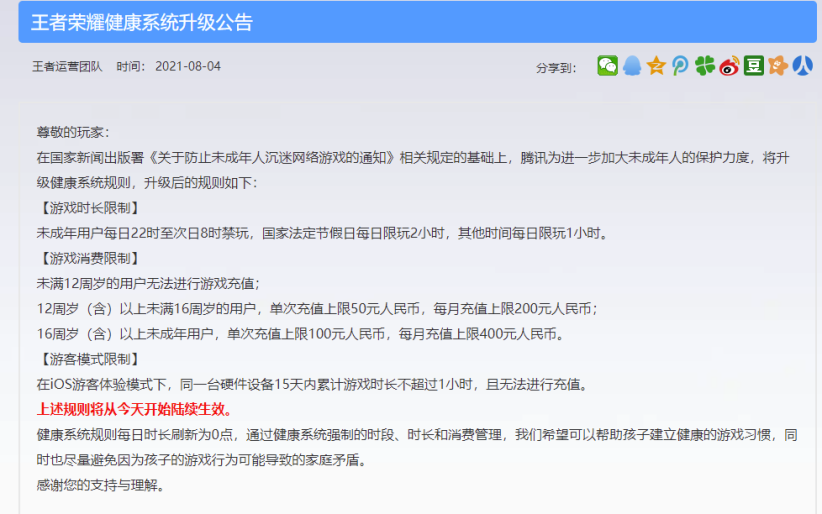The image size is (822, 514).
Task: Click the 感谢您的支持与理解 closing line
Action: (101, 485)
